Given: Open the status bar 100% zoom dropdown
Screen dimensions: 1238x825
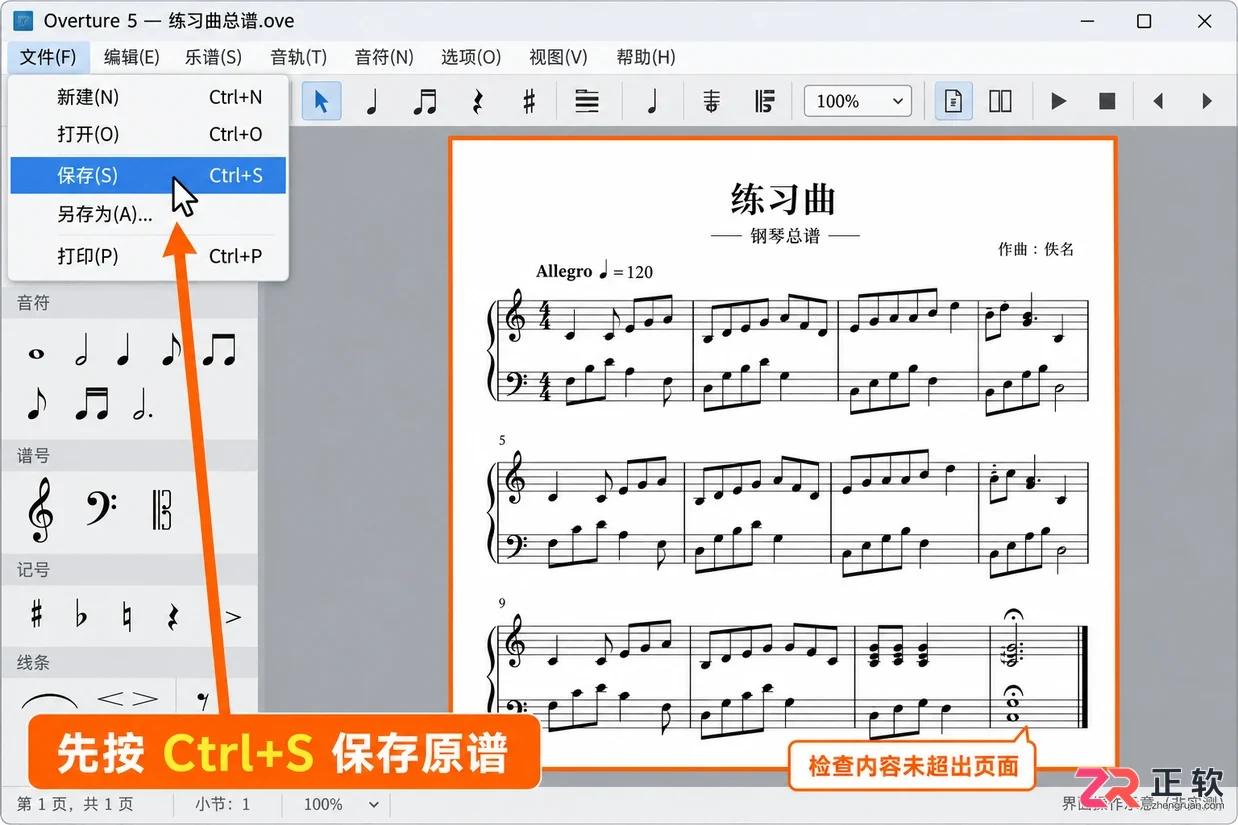Looking at the screenshot, I should pos(341,804).
